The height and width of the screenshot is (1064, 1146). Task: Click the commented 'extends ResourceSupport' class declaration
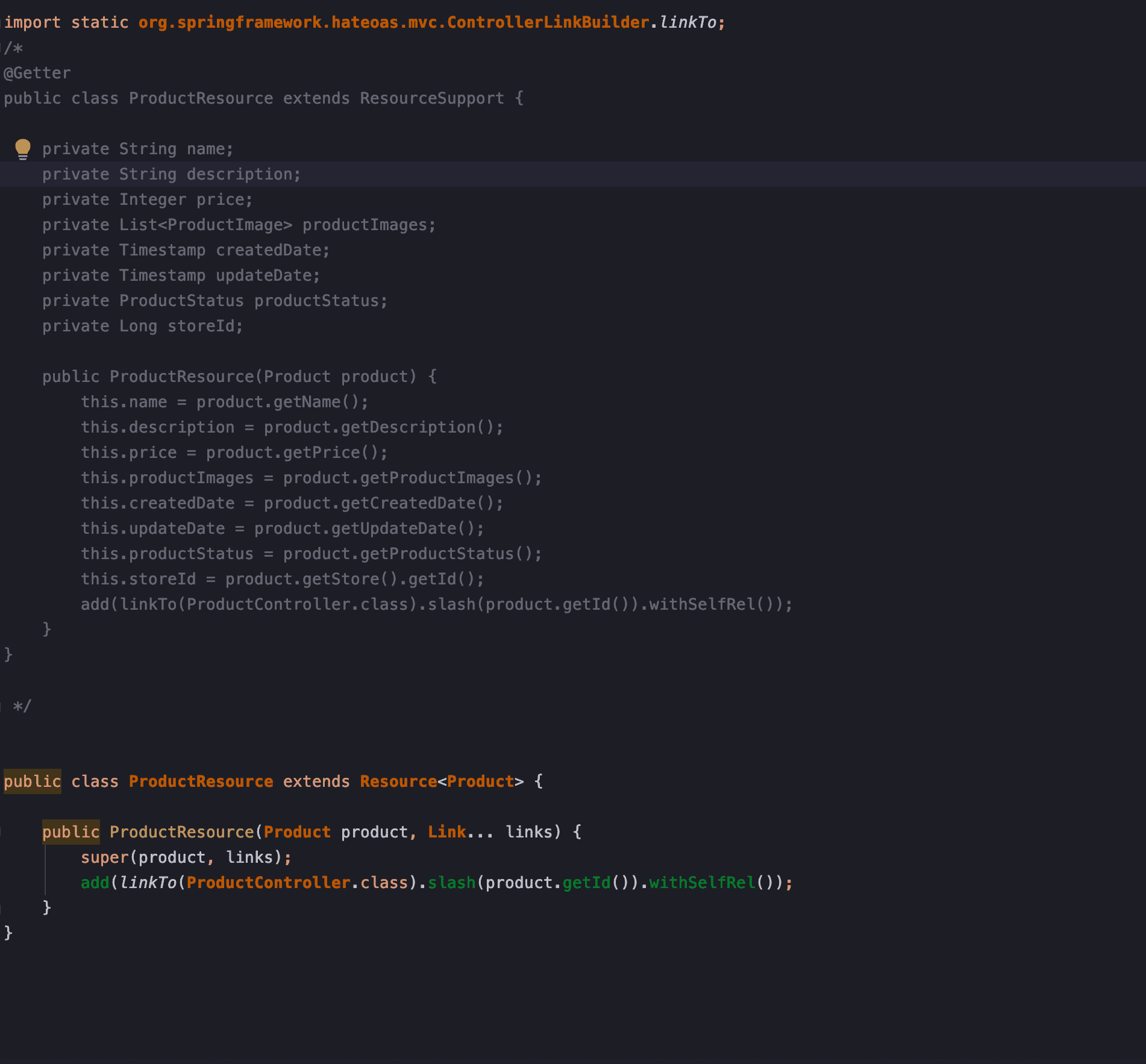point(263,98)
